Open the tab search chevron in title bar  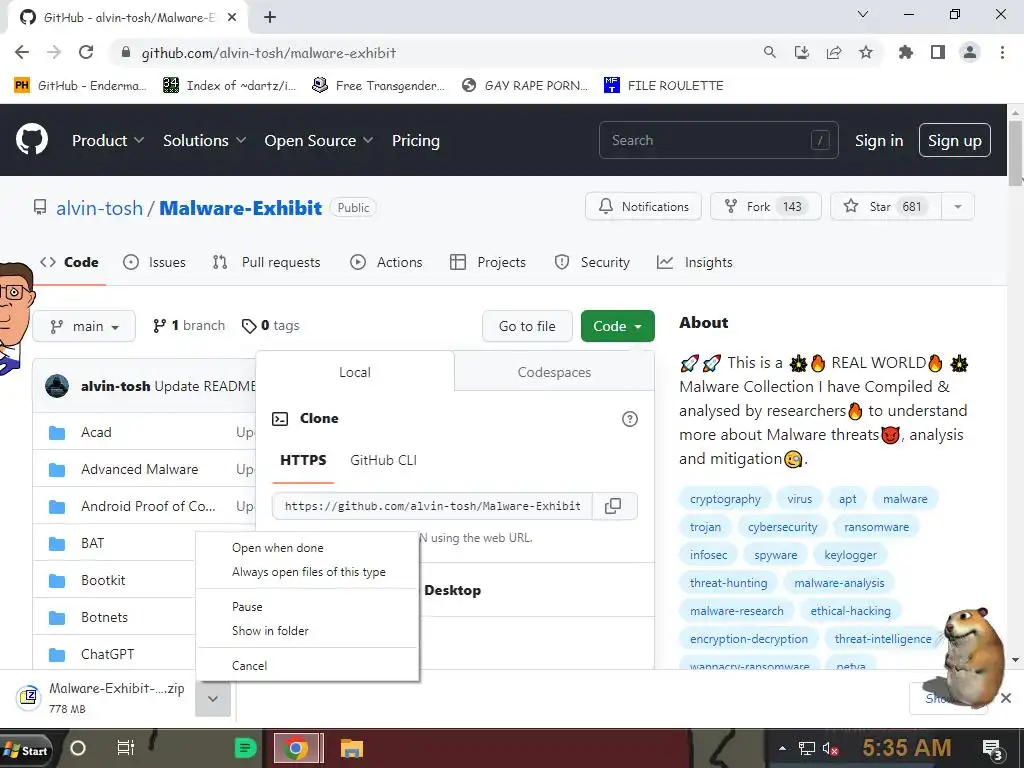tap(863, 14)
